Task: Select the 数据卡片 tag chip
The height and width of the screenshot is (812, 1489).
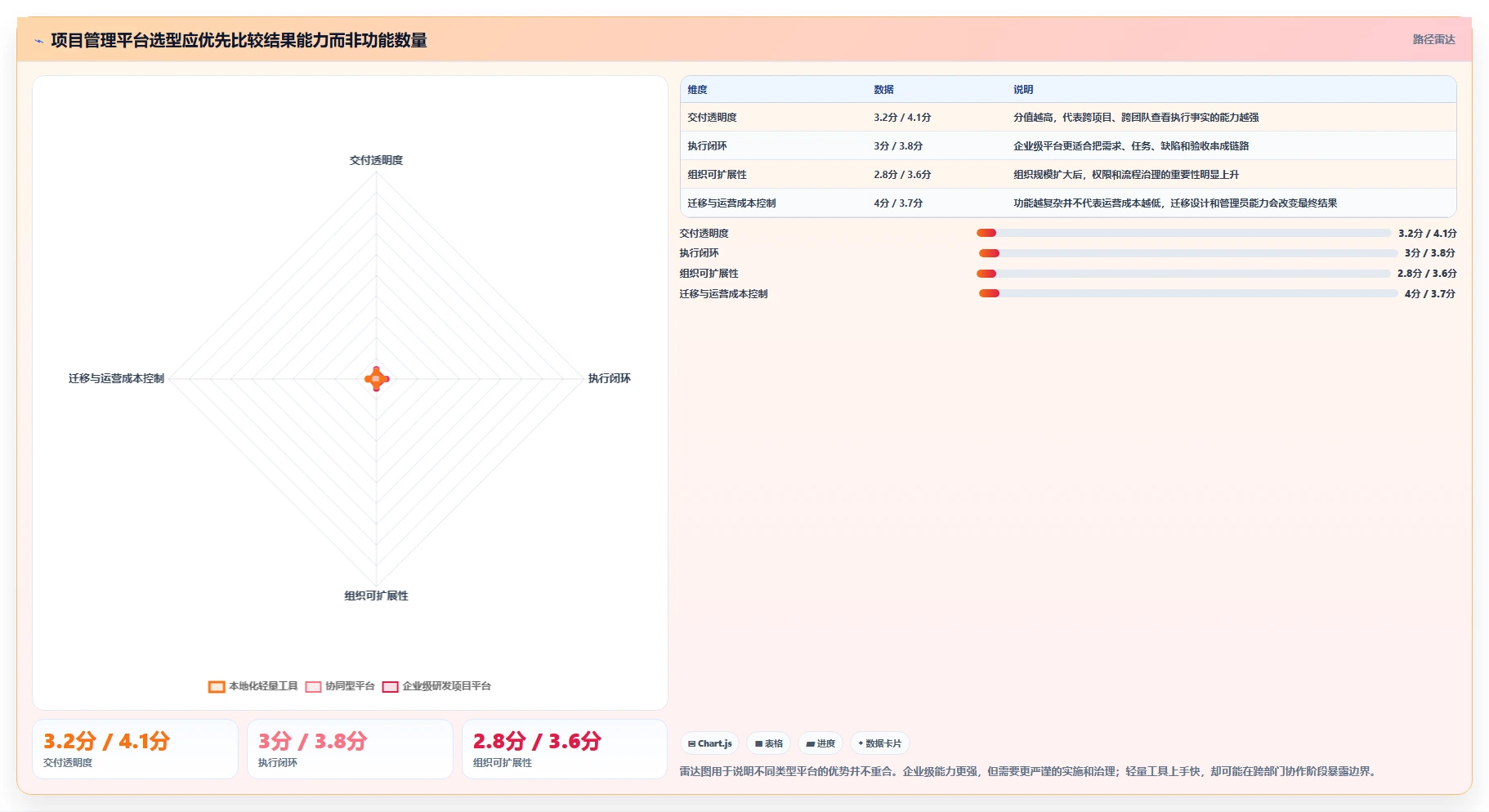Action: [x=880, y=743]
